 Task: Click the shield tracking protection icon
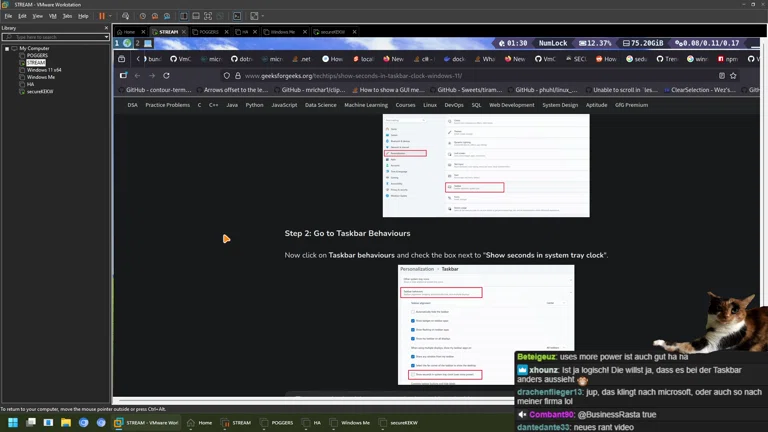click(226, 76)
